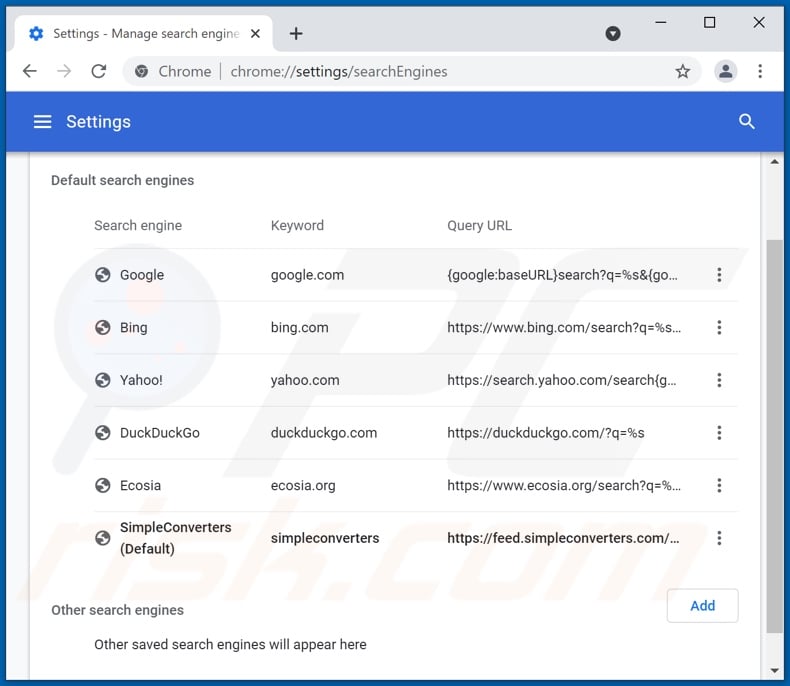Image resolution: width=790 pixels, height=686 pixels.
Task: Open the user profile avatar
Action: (726, 72)
